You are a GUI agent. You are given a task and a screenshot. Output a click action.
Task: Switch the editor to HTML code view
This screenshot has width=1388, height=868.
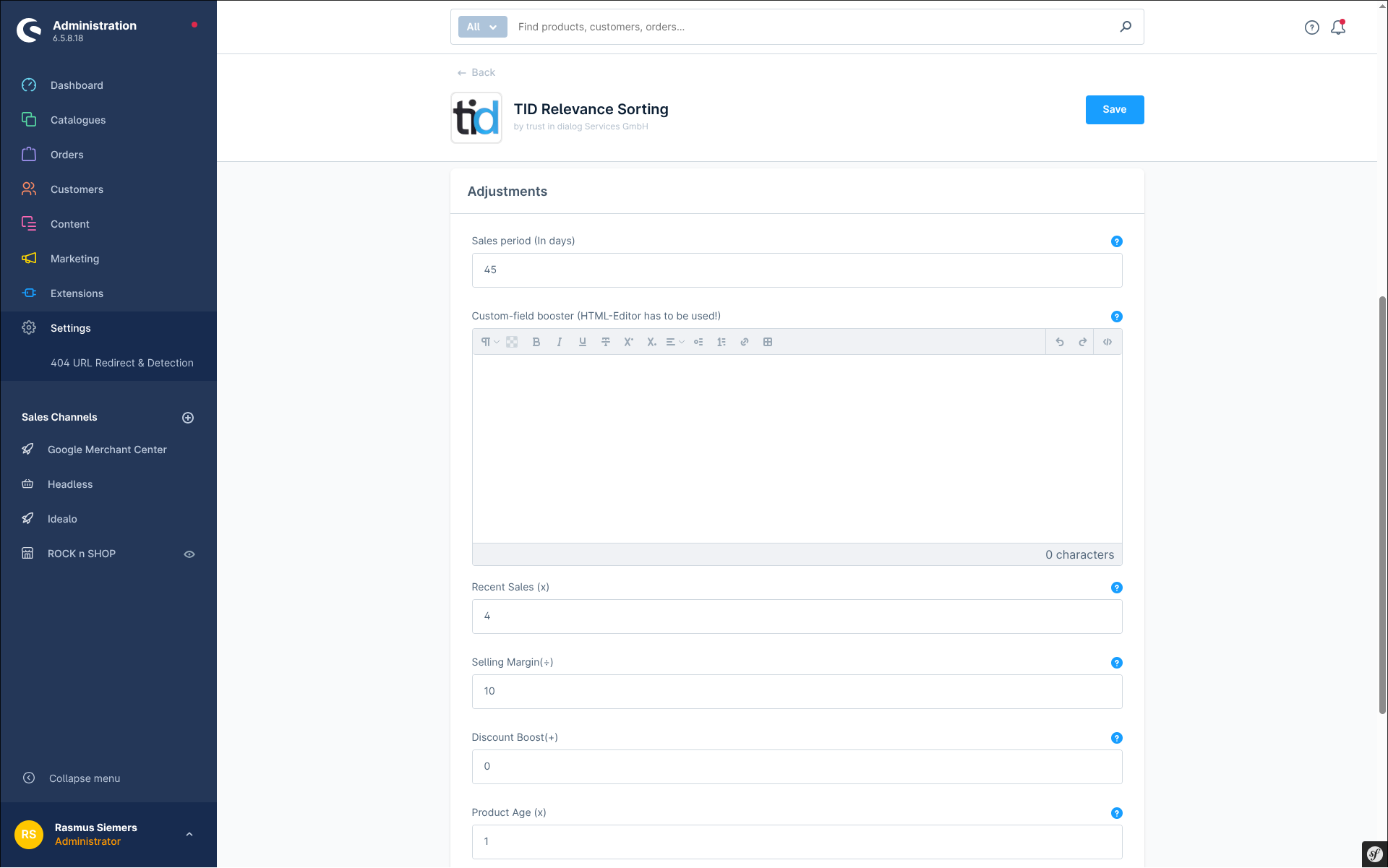coord(1107,342)
